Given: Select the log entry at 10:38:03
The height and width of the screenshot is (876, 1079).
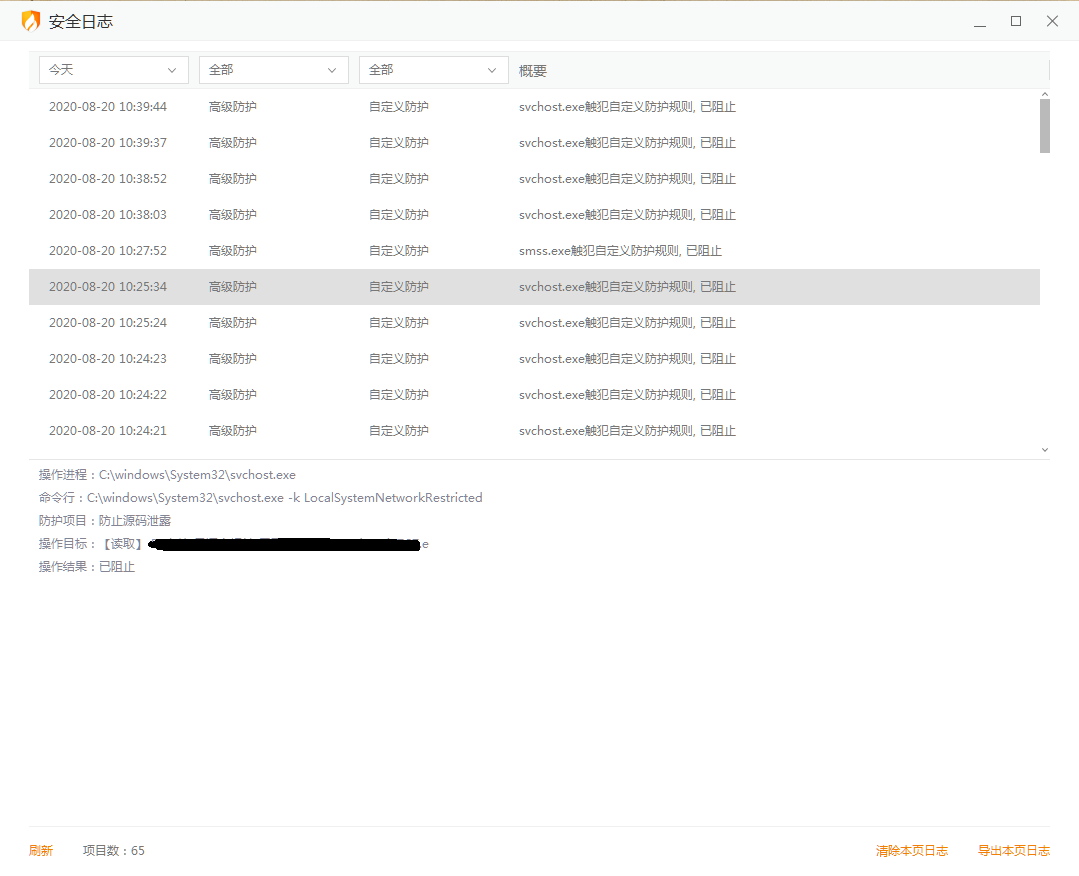Looking at the screenshot, I should (x=534, y=215).
